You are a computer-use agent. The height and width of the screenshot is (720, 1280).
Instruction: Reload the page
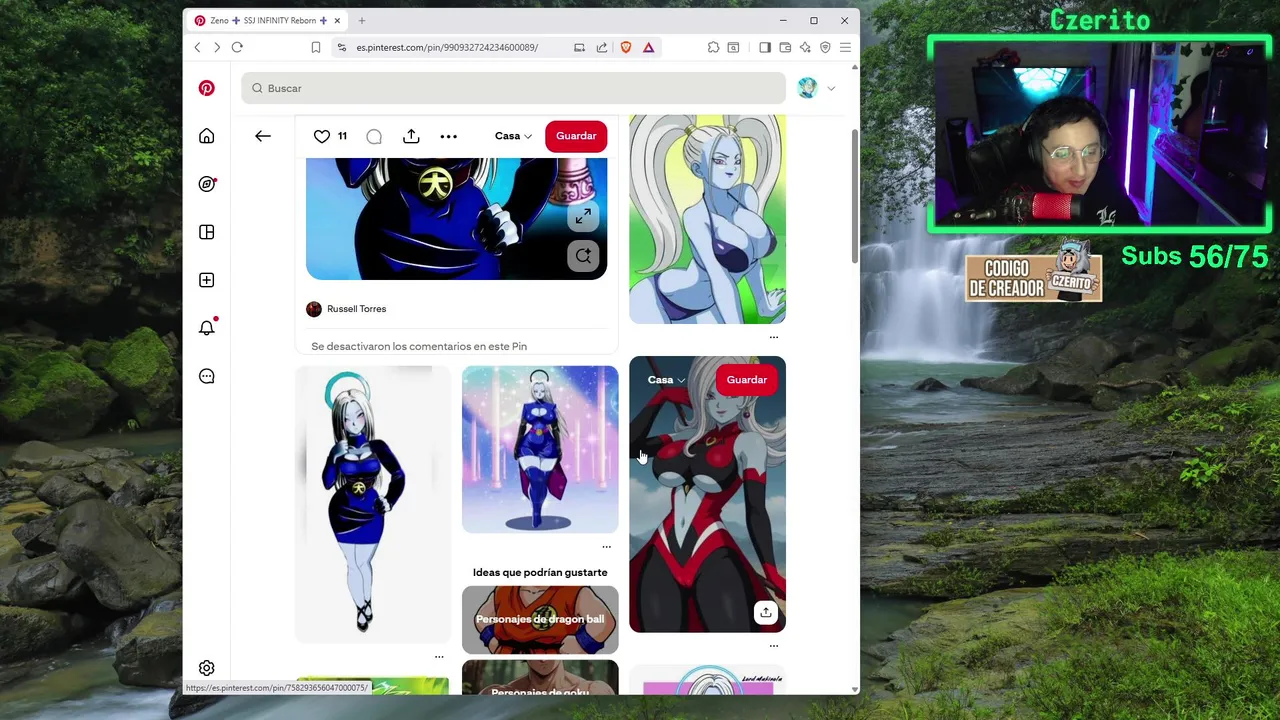(x=237, y=47)
